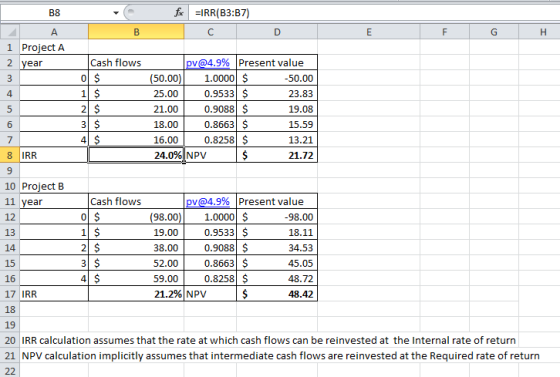Select the 24.0% IRR cell
Image resolution: width=560 pixels, height=377 pixels.
pos(136,155)
